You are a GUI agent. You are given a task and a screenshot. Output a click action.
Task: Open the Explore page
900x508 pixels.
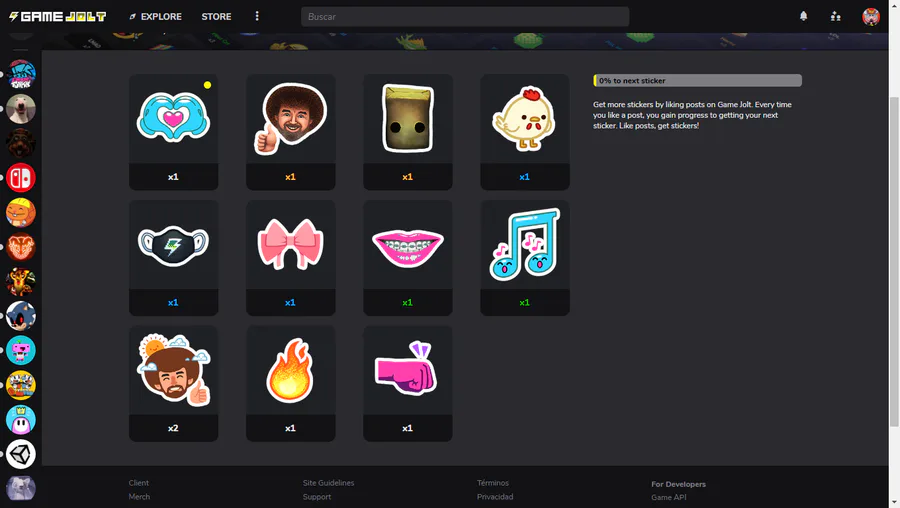156,17
